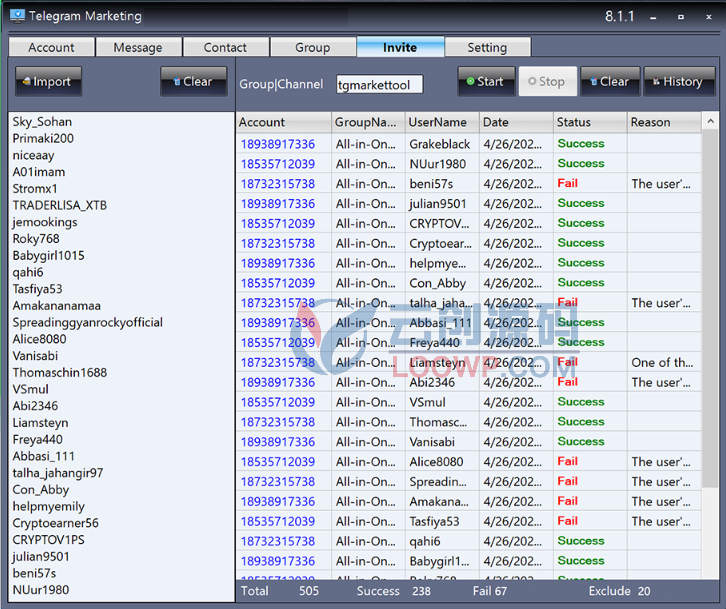Select A01imam in the user list
726x609 pixels.
(39, 172)
